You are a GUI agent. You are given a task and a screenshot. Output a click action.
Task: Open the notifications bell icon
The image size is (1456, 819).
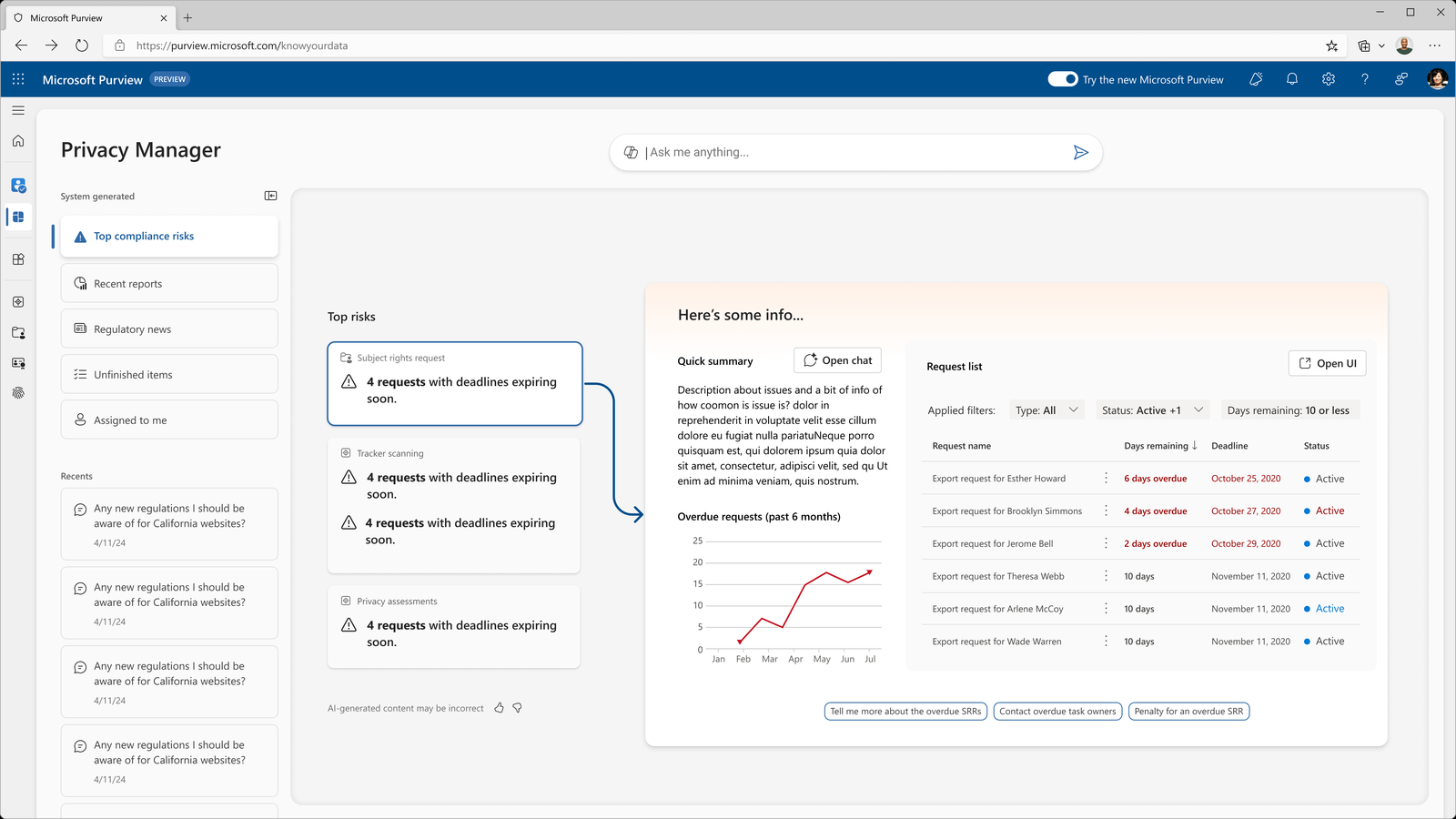click(1291, 79)
